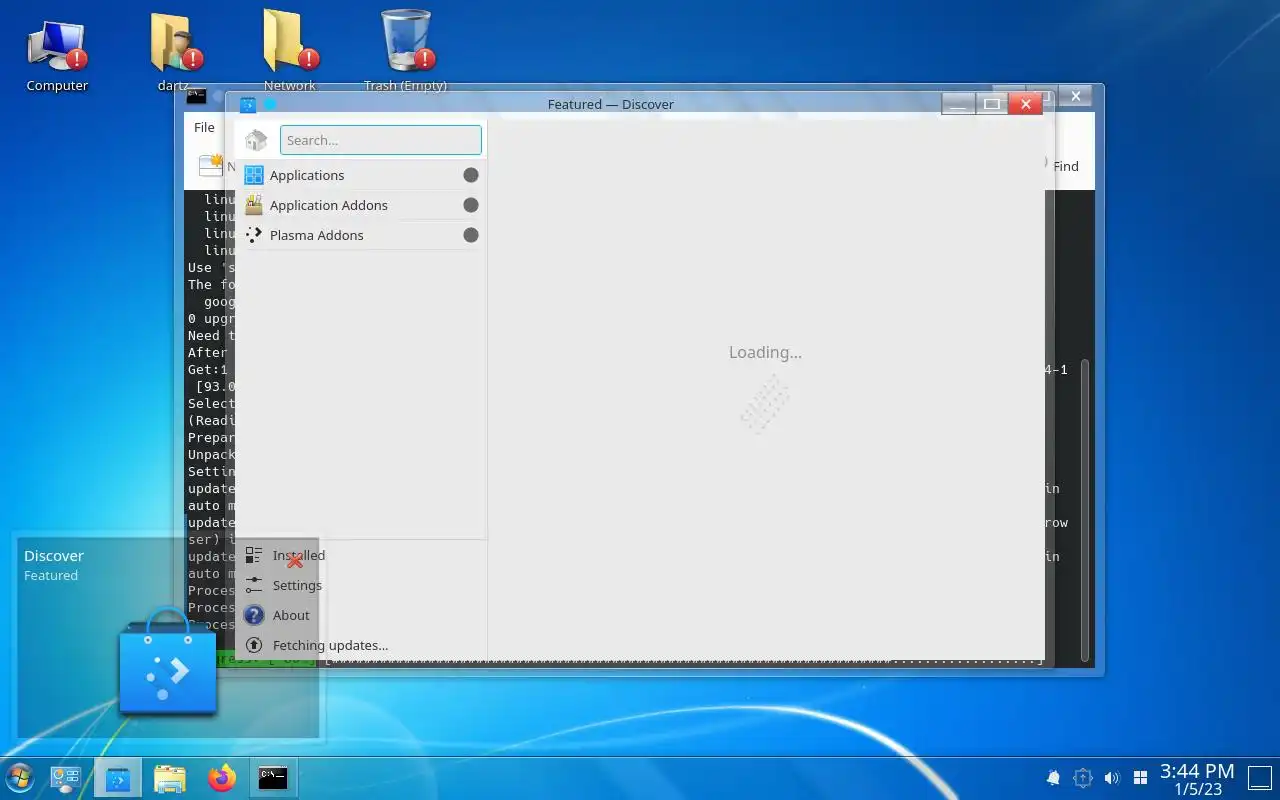Open notifications bell in the system tray

1053,777
